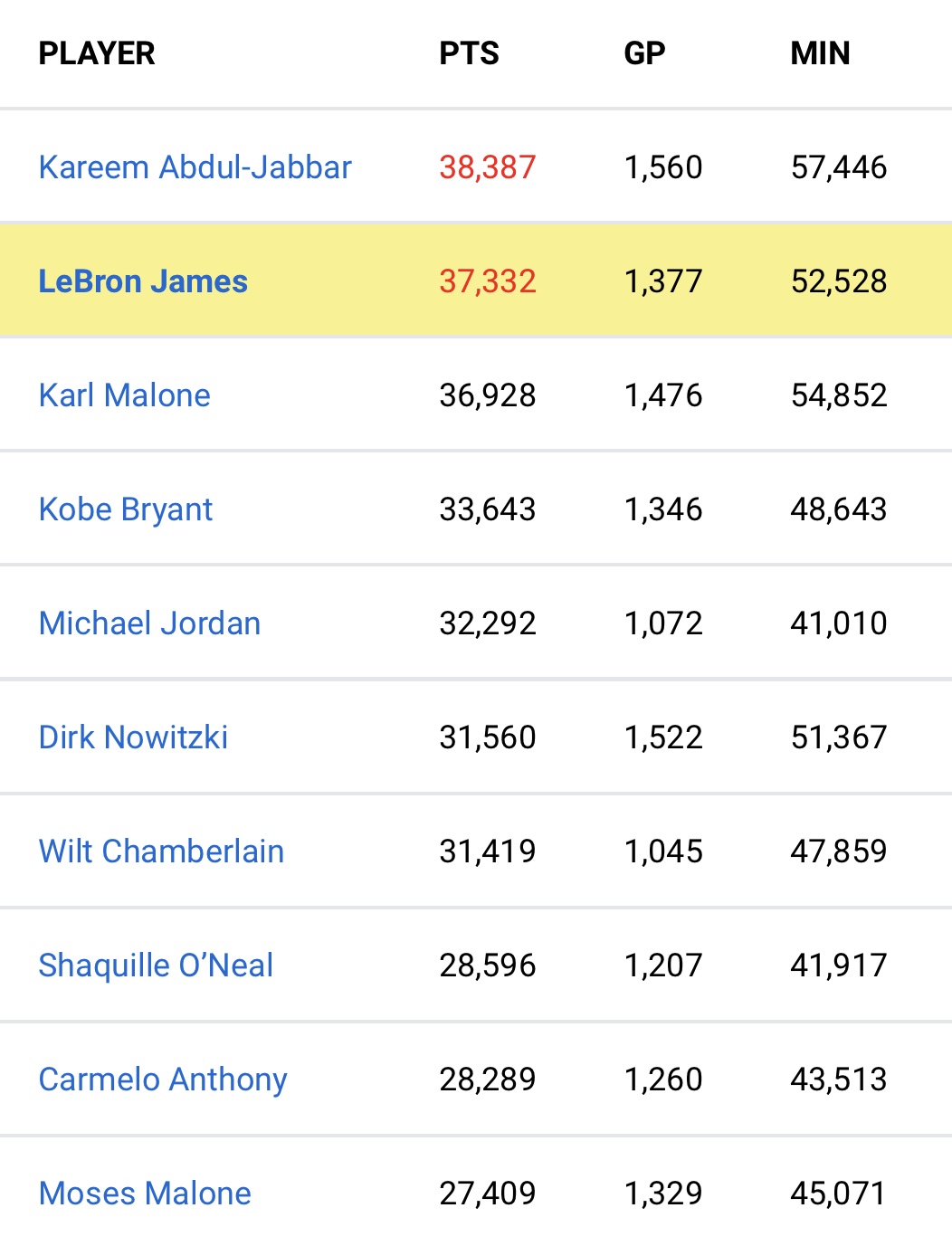Screen dimensions: 952x1246
Task: Open Kareem Abdul-Jabbar player link
Action: pos(195,167)
